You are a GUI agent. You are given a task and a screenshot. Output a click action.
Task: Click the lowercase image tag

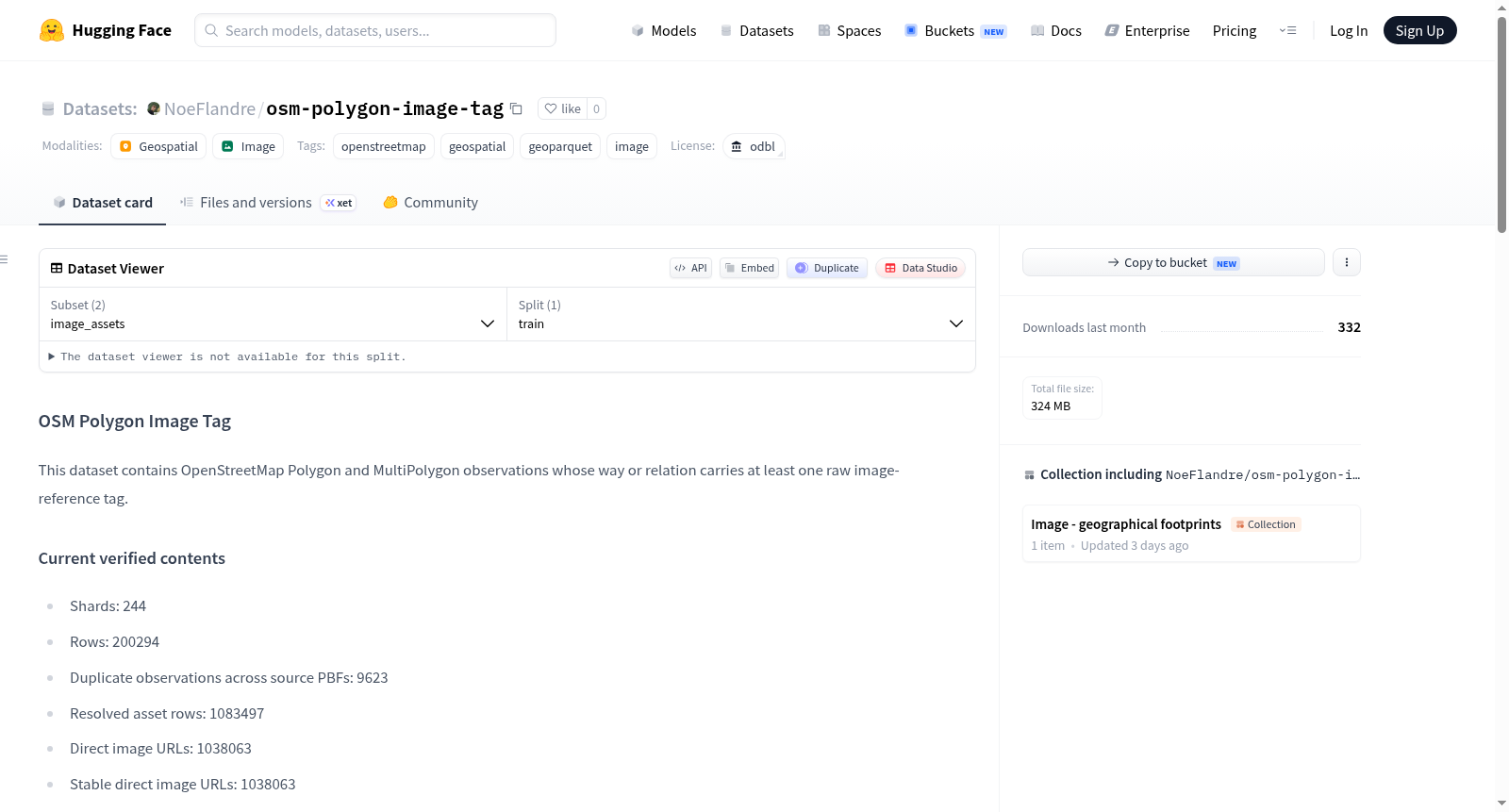(632, 146)
